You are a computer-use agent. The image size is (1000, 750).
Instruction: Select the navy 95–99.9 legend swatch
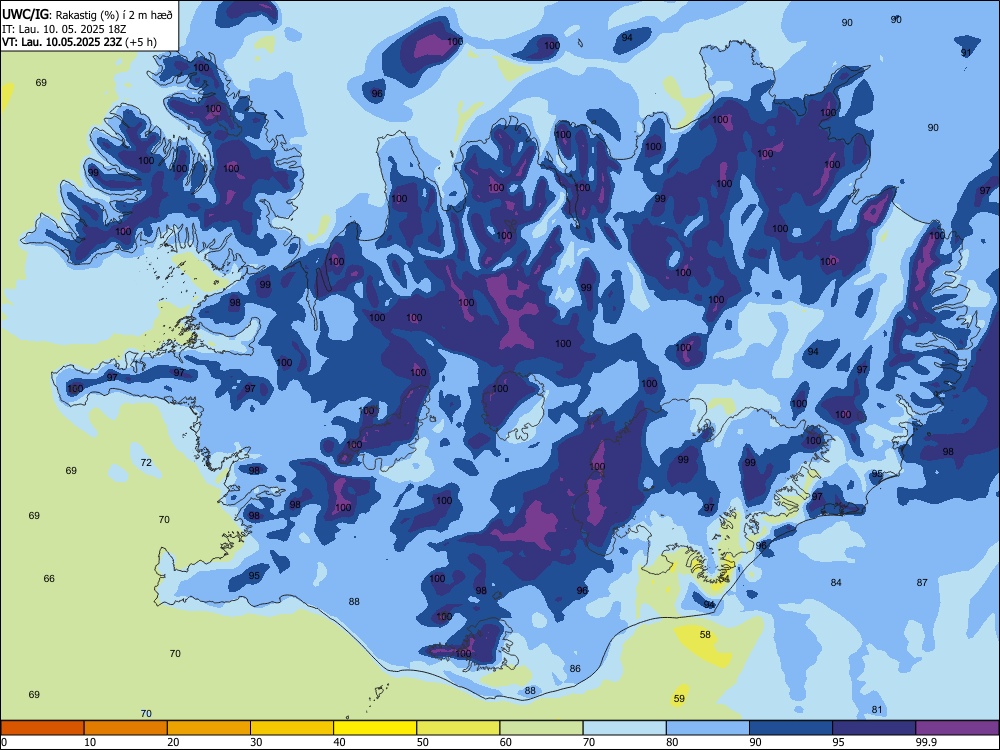tap(874, 728)
